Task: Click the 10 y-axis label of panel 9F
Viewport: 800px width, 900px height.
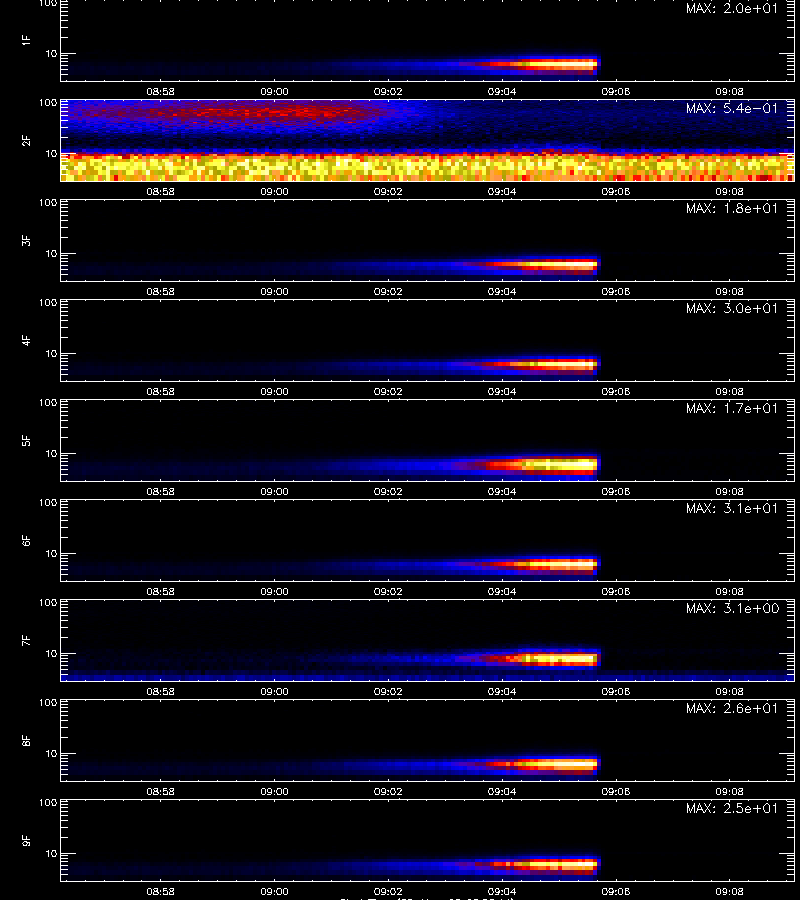Action: [51, 854]
